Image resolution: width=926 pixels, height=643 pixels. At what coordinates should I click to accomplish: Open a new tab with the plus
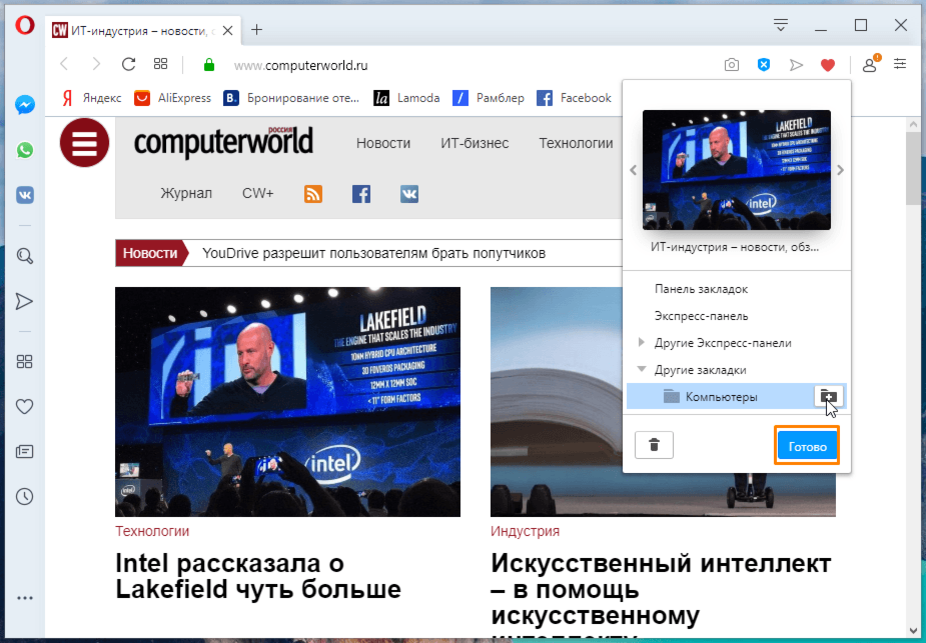pos(256,30)
